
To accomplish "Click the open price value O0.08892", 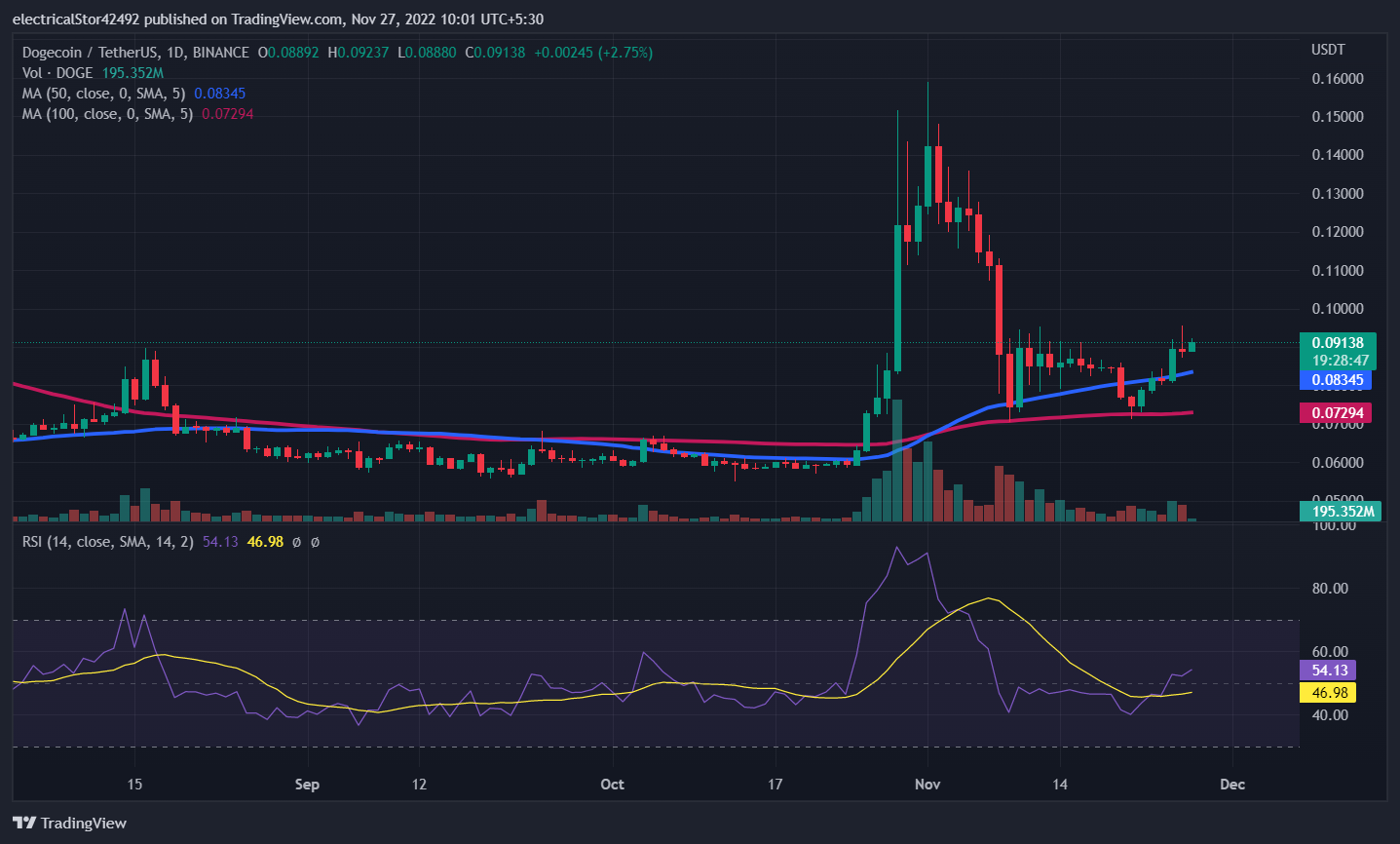I will point(288,53).
